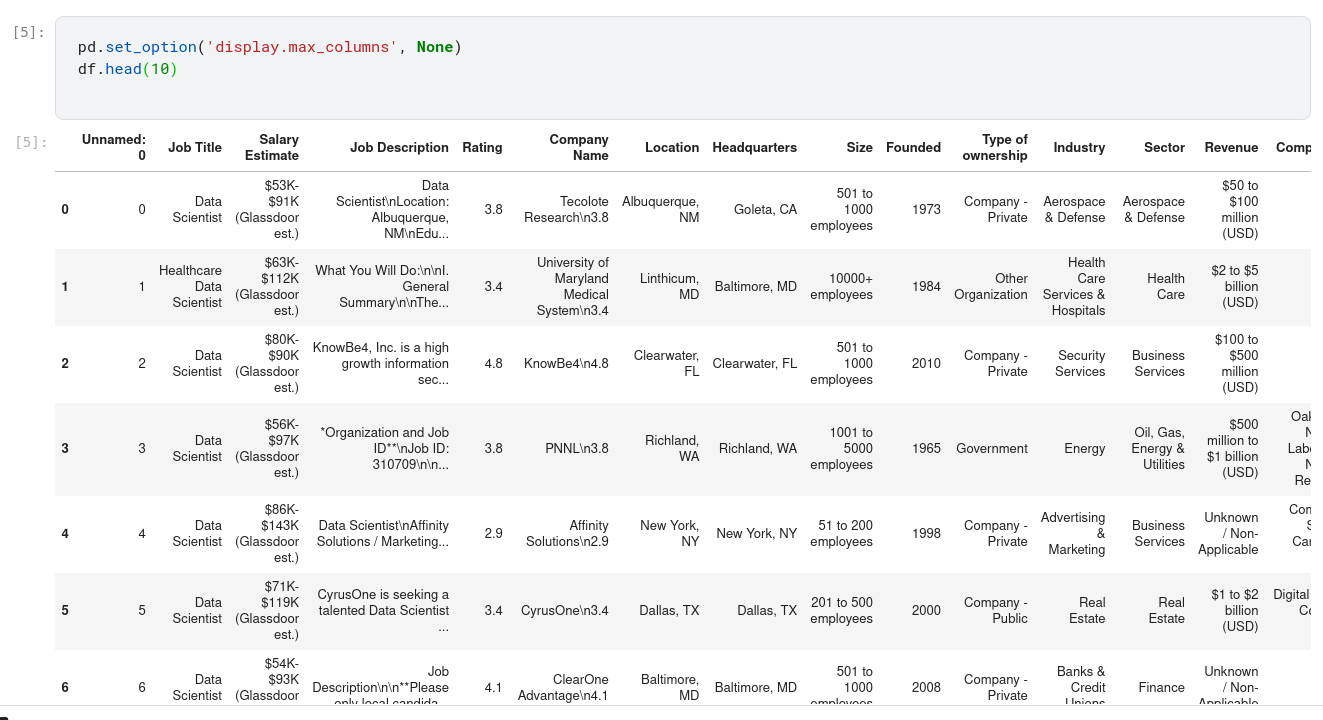Click the Job Title column header
This screenshot has width=1323, height=720.
(x=195, y=147)
